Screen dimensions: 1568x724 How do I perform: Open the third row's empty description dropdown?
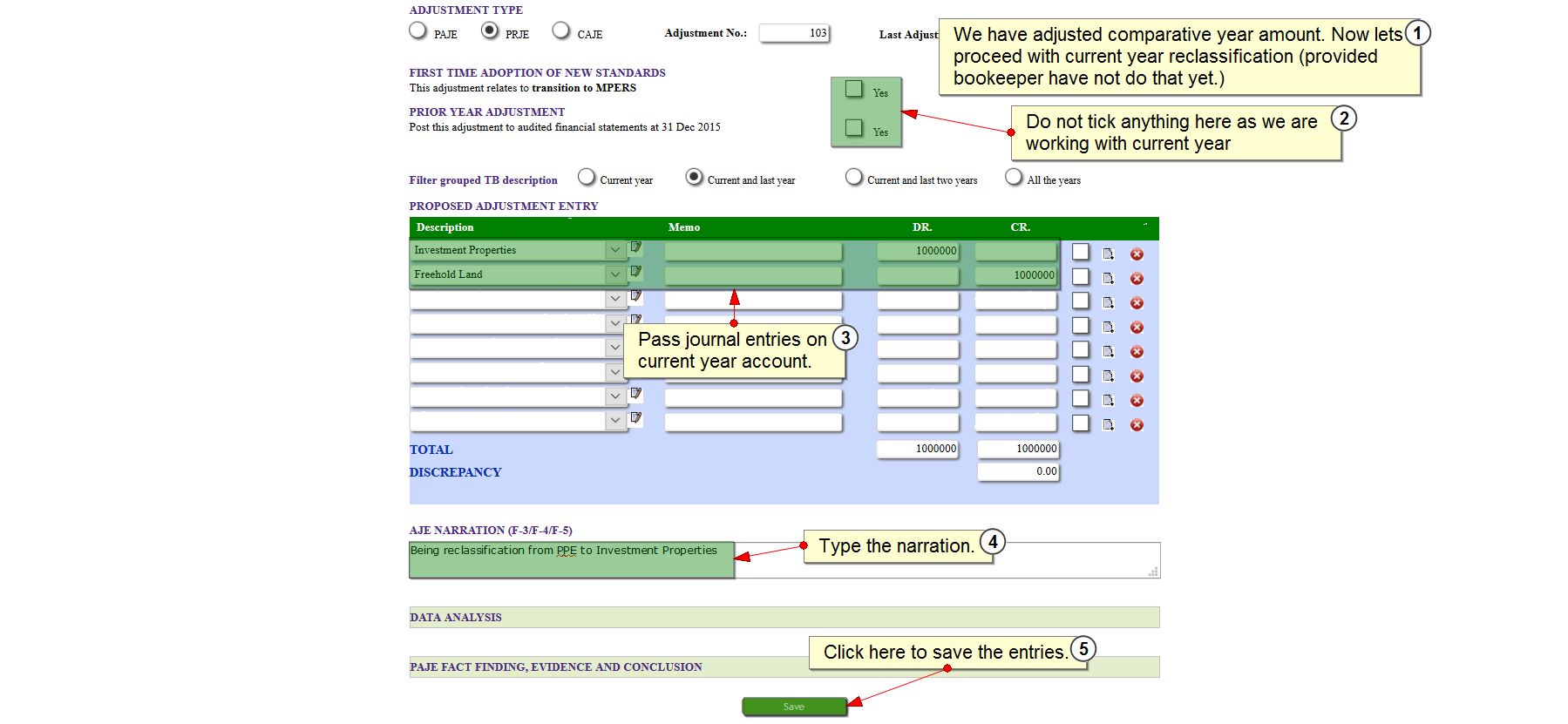(615, 299)
